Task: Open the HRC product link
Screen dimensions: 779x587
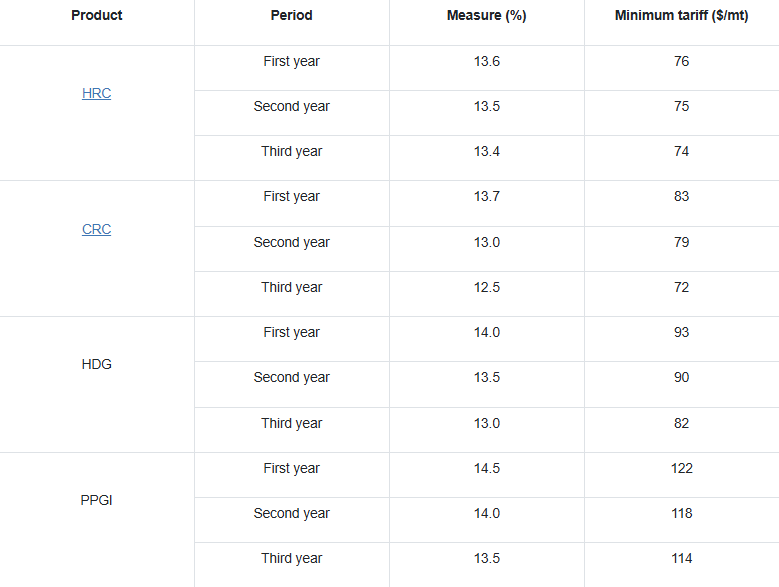Action: point(97,93)
